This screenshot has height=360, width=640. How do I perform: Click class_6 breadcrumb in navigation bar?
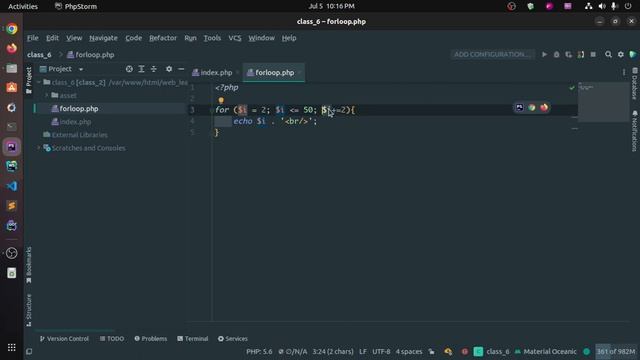(x=40, y=55)
